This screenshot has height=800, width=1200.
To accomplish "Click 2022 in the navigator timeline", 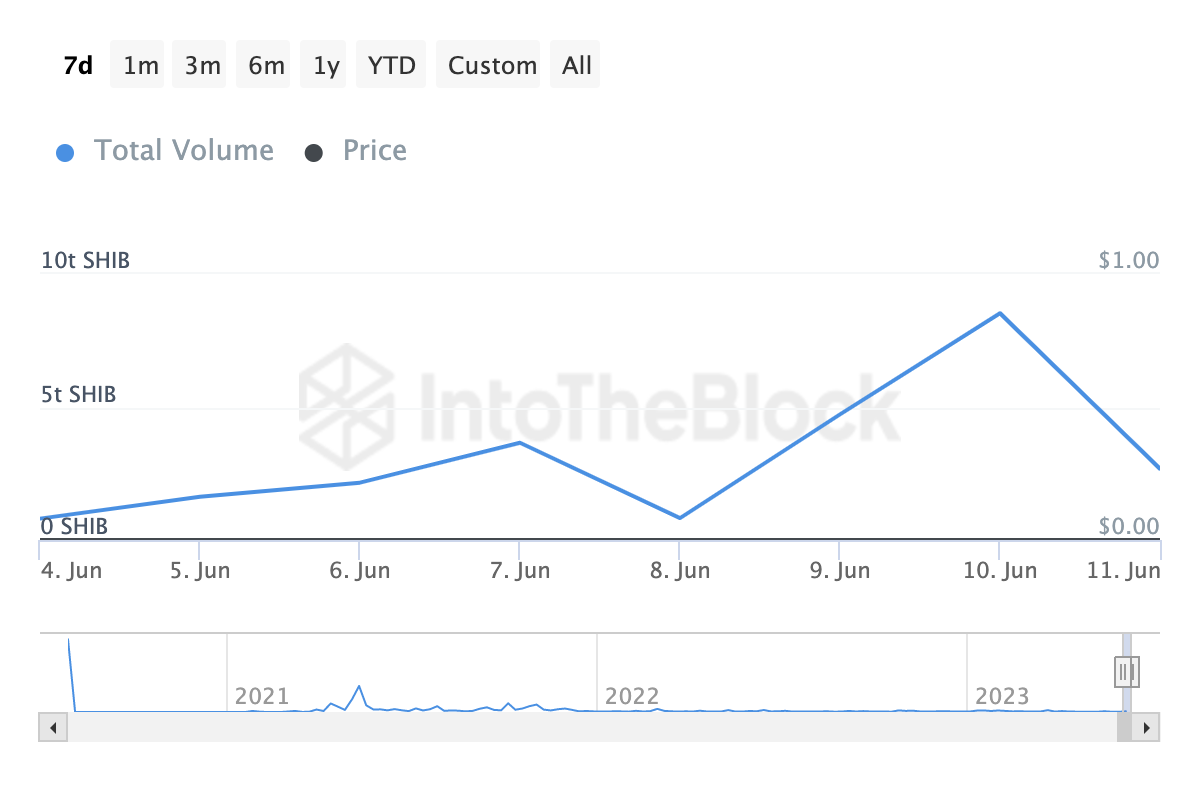I will click(632, 696).
